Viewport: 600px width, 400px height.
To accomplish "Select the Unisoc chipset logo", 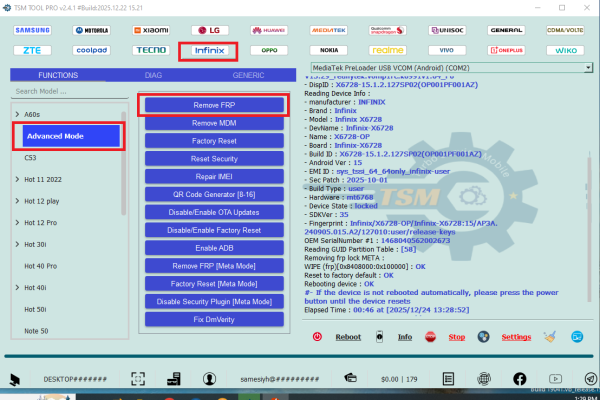I will point(447,30).
